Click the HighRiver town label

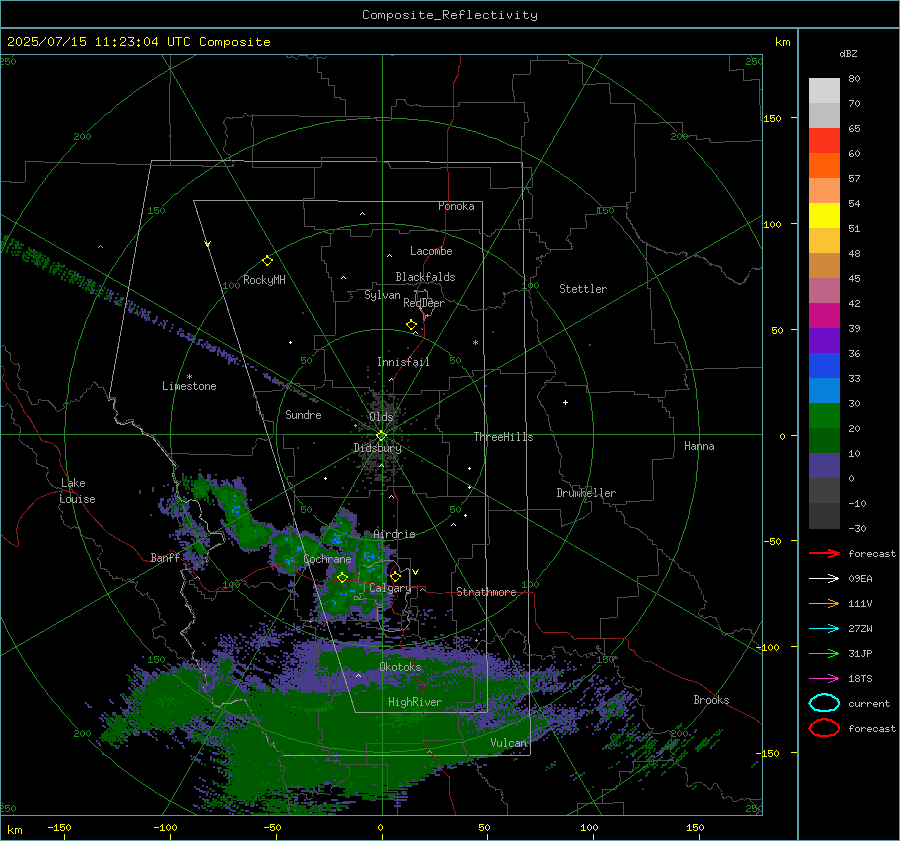[x=415, y=702]
